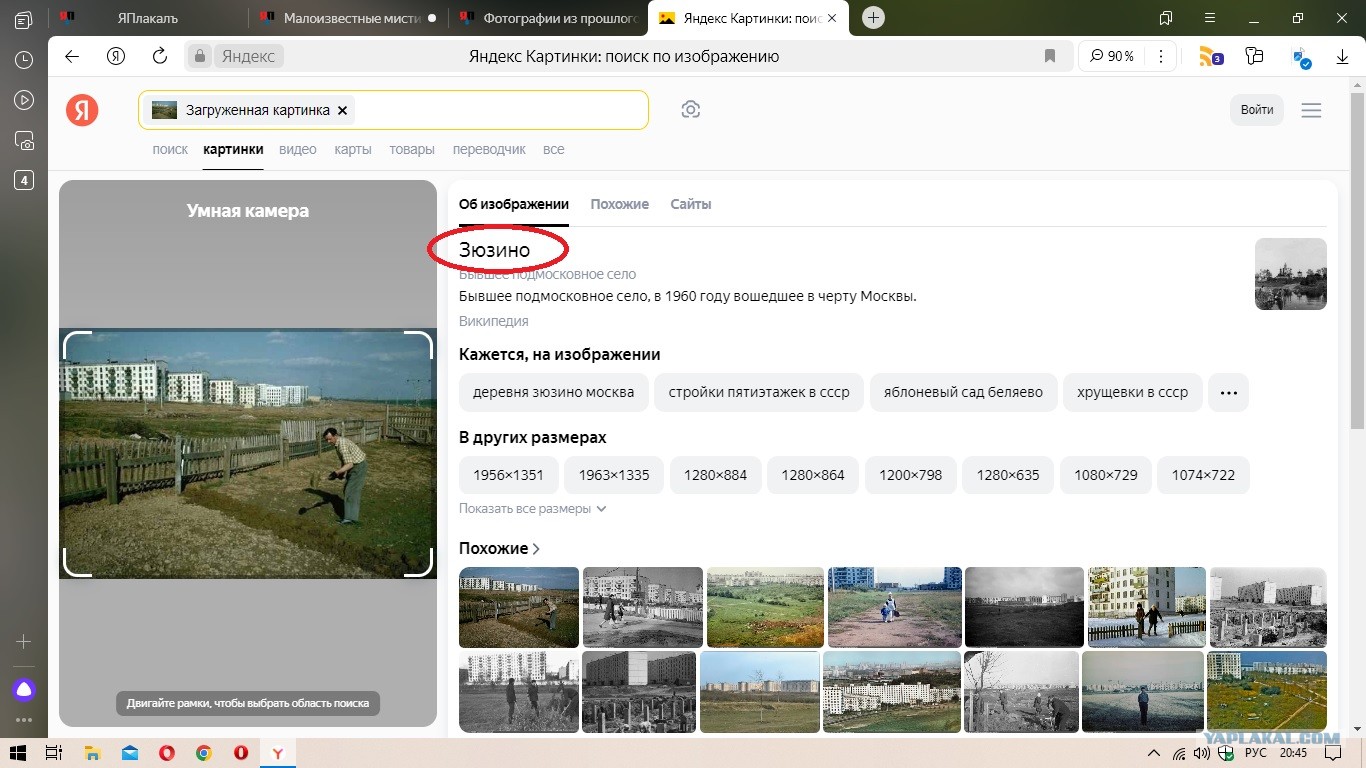Bookmark this page in the address bar

pyautogui.click(x=1050, y=56)
